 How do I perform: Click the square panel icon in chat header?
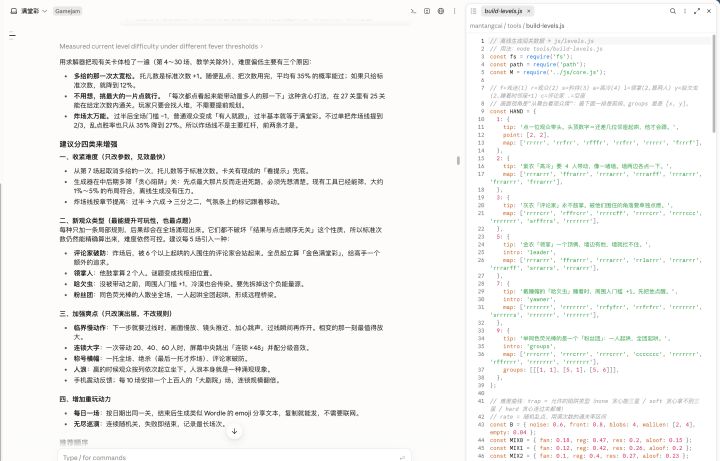[x=427, y=11]
